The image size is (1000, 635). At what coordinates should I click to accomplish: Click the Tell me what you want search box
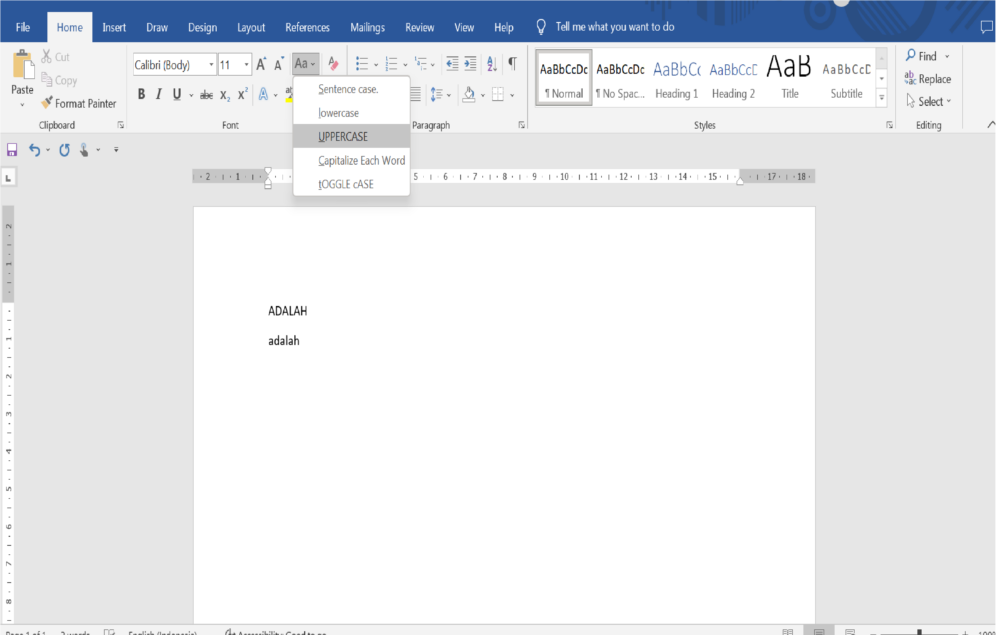click(614, 28)
